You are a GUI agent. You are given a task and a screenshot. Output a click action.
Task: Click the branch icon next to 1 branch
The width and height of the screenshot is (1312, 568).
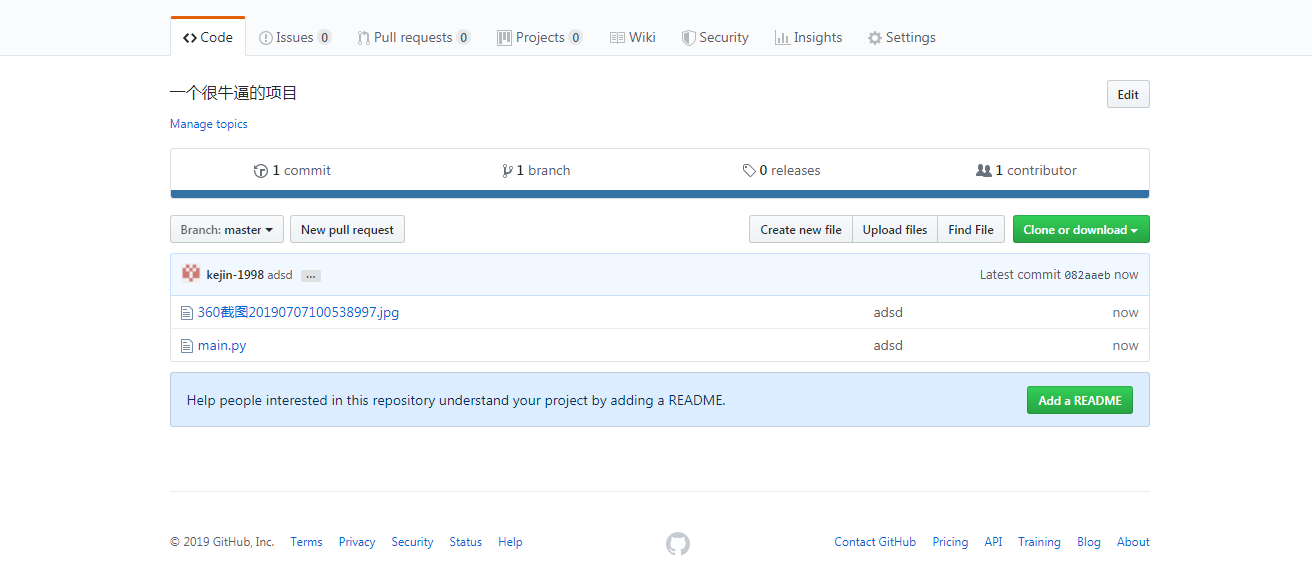[508, 171]
